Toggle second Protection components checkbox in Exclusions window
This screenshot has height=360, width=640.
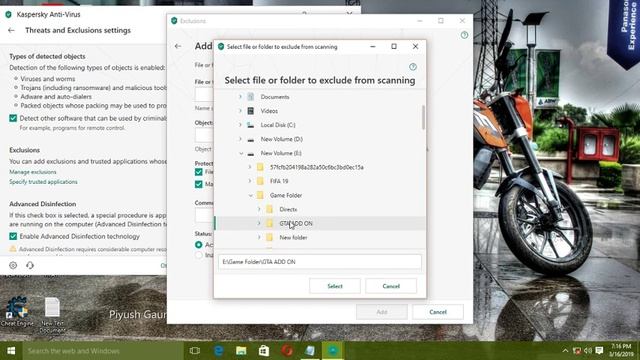[x=199, y=184]
